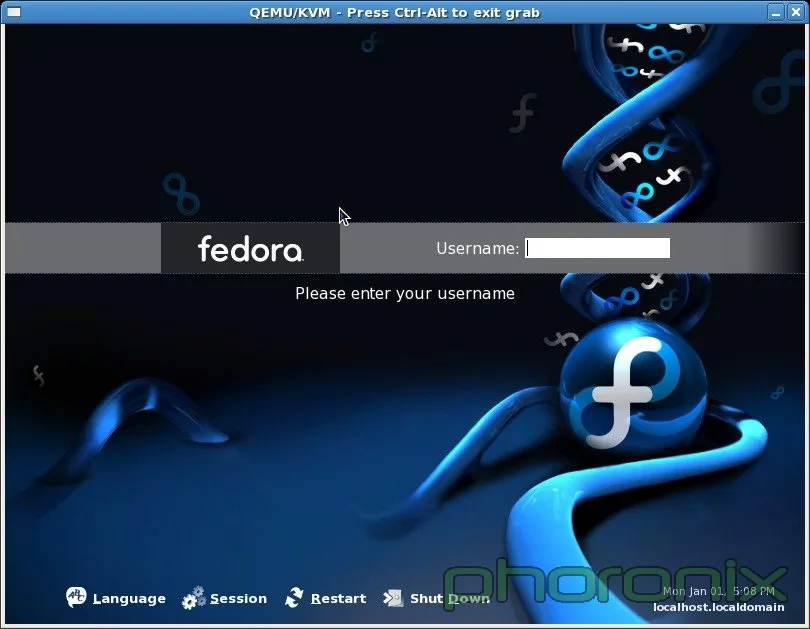Click the Restart arrows icon
Viewport: 810px width, 629px height.
pos(294,597)
